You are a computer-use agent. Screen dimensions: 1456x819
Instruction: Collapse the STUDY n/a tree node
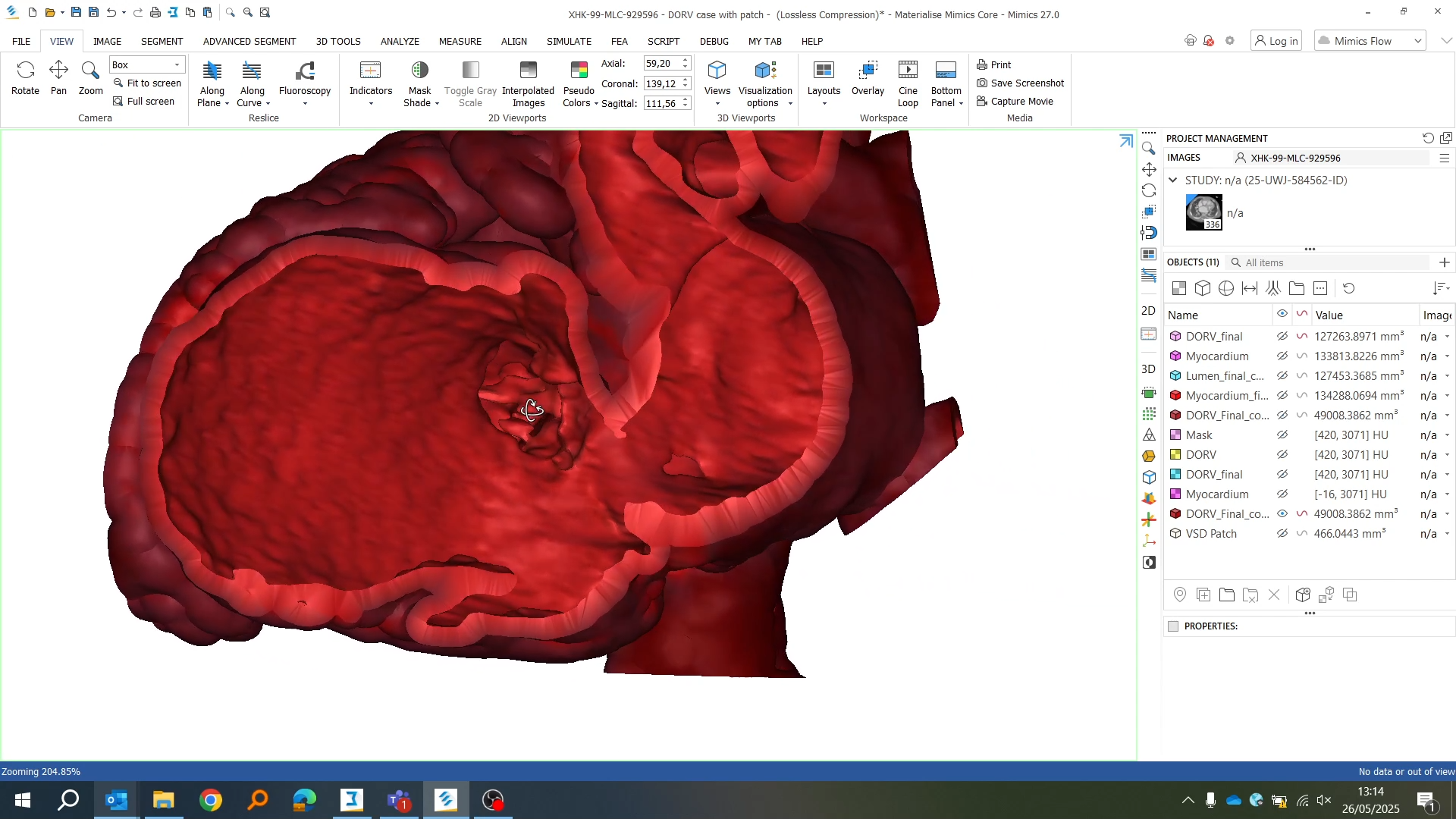[1173, 180]
